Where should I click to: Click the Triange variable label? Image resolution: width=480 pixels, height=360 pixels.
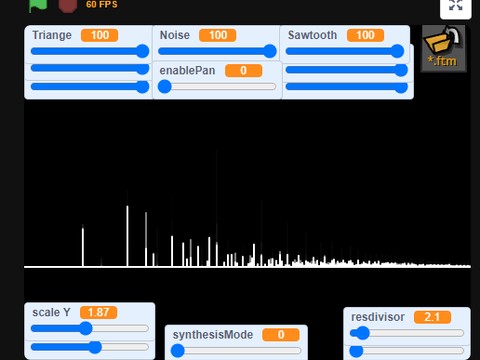[52, 35]
